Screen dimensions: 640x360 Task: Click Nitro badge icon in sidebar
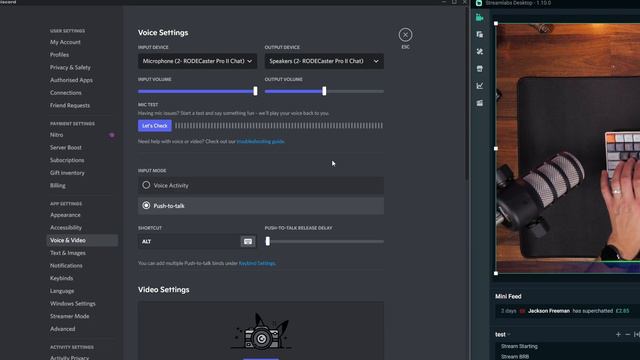coord(111,135)
